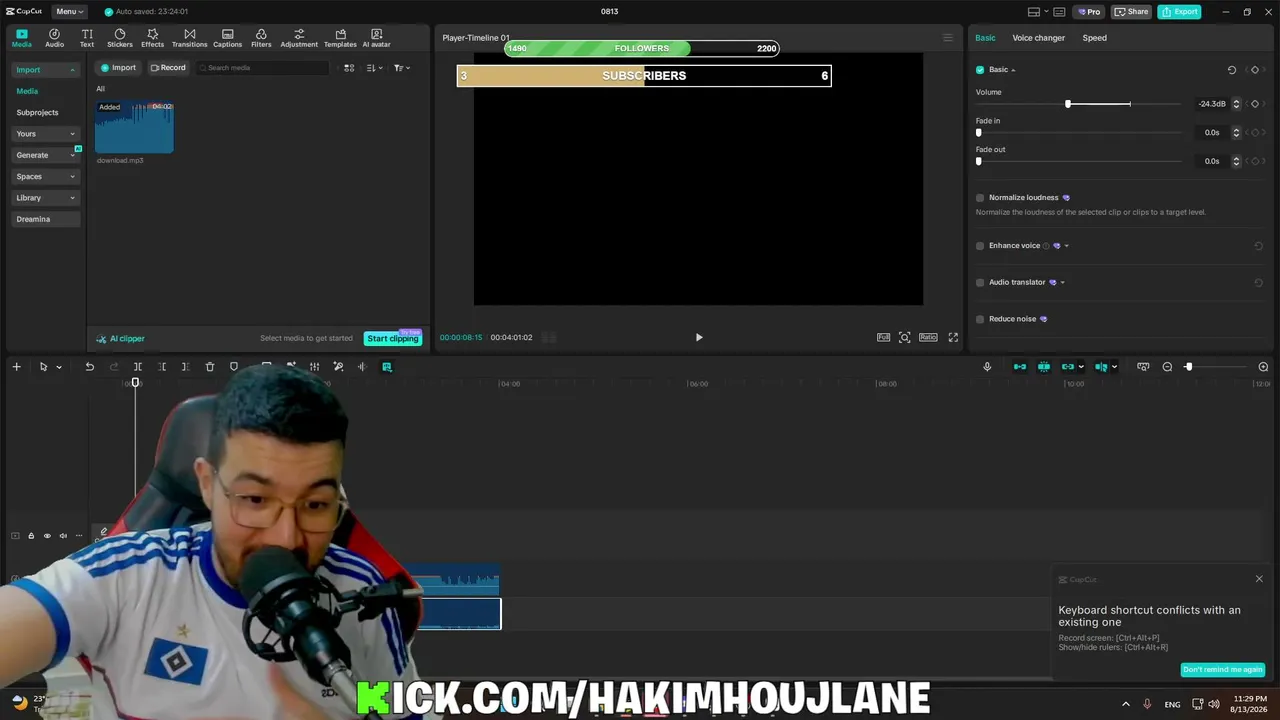Image resolution: width=1280 pixels, height=720 pixels.
Task: Toggle the preview axis option
Action: click(1101, 367)
